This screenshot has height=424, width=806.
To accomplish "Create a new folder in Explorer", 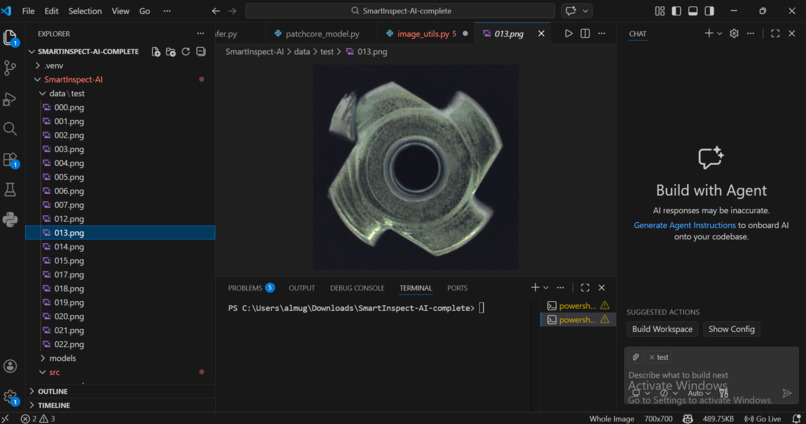I will tap(171, 51).
